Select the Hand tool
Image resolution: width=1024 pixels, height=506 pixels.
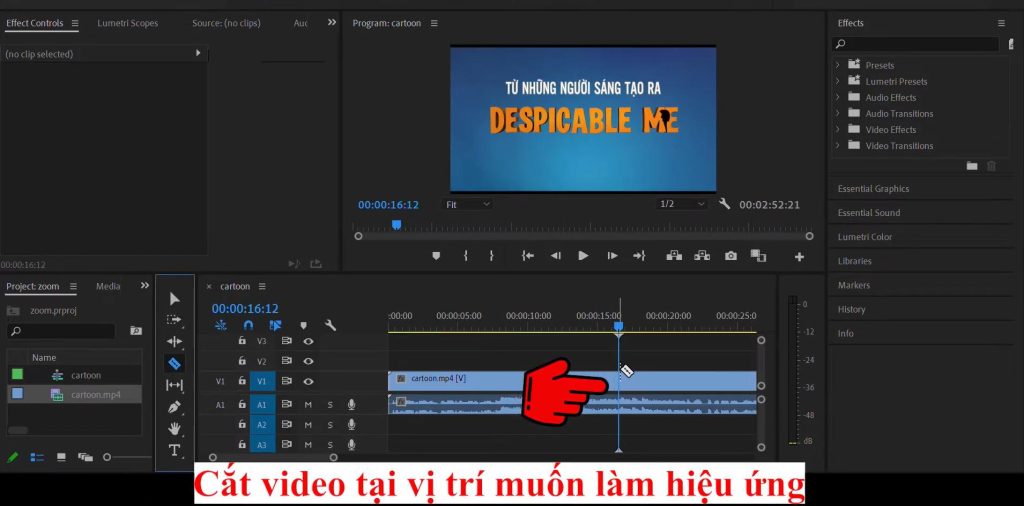click(x=174, y=428)
